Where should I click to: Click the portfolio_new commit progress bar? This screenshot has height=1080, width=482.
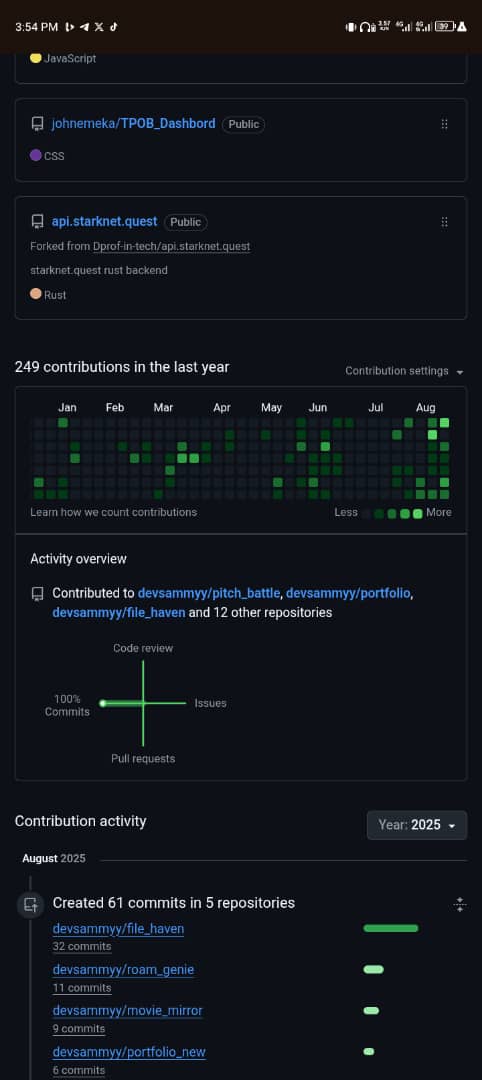(x=368, y=1051)
